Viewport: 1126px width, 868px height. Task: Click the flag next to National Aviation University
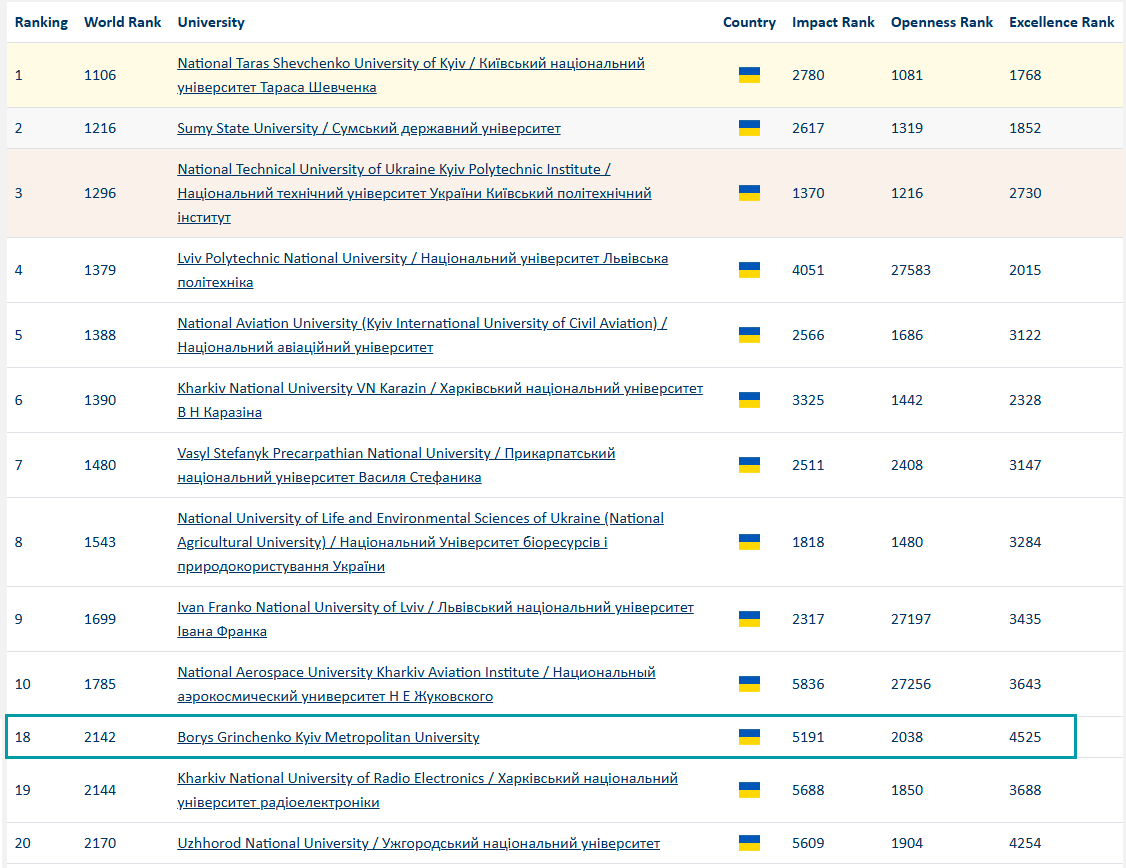[748, 335]
